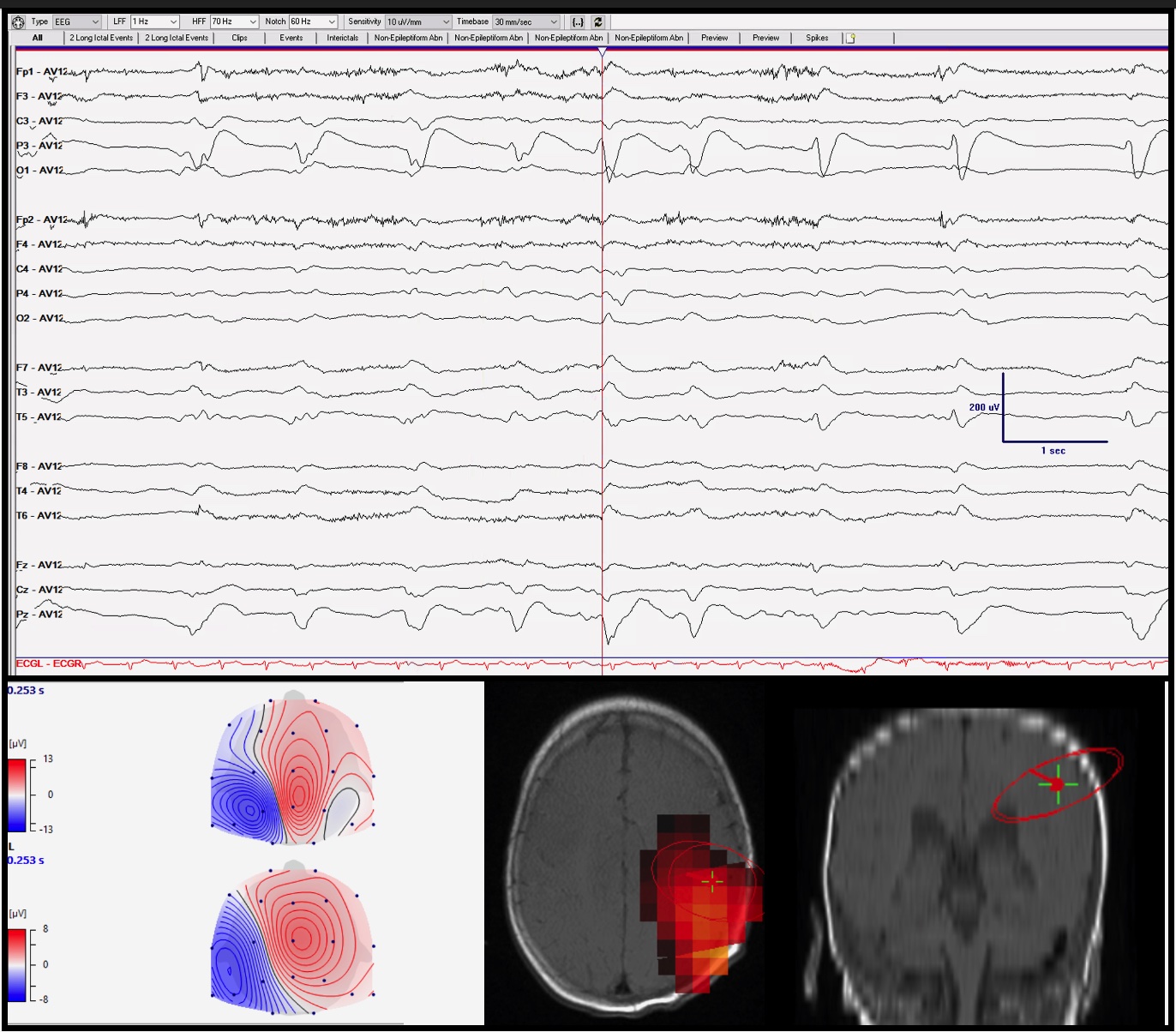The width and height of the screenshot is (1176, 1032).
Task: Click the montage settings icon left of Type
Action: pyautogui.click(x=18, y=21)
